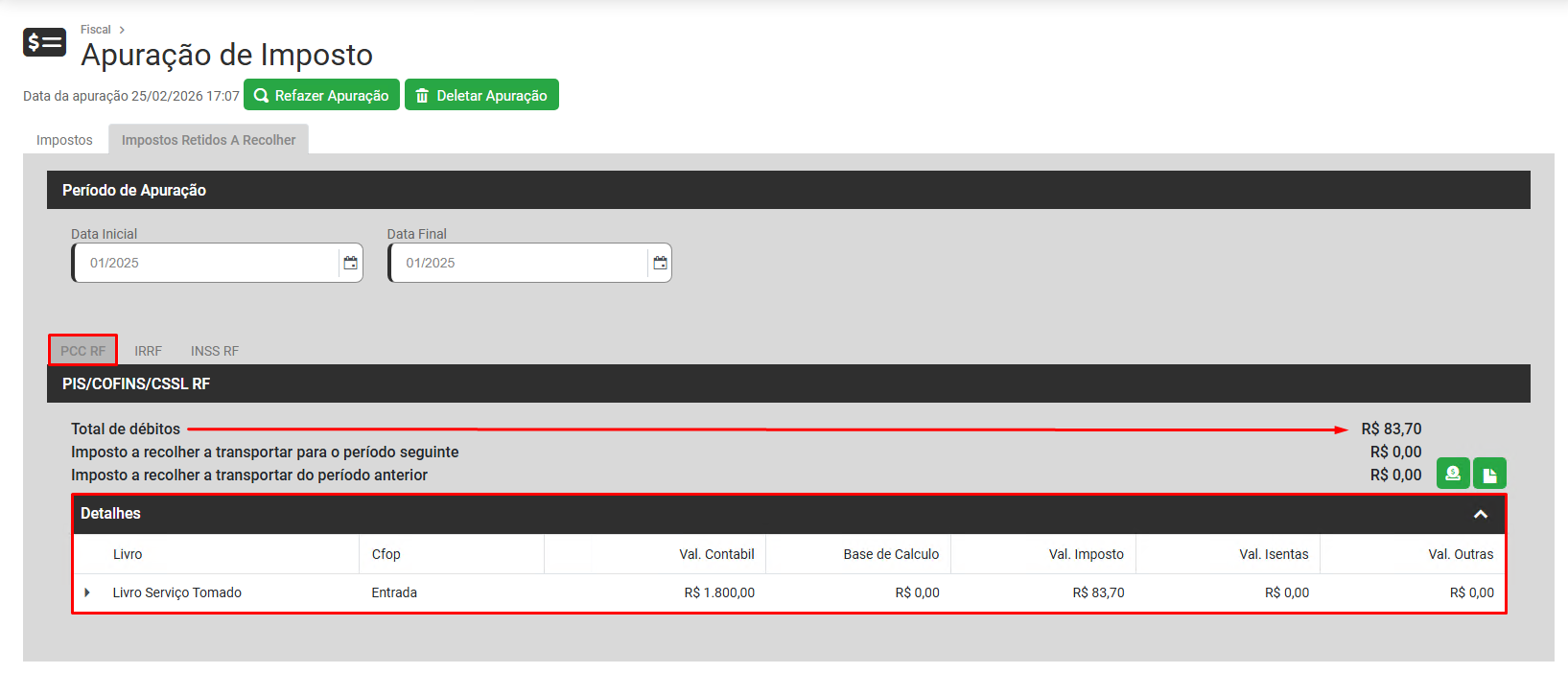Viewport: 1568px width, 673px height.
Task: Click the Val. Imposto column header
Action: [1086, 554]
